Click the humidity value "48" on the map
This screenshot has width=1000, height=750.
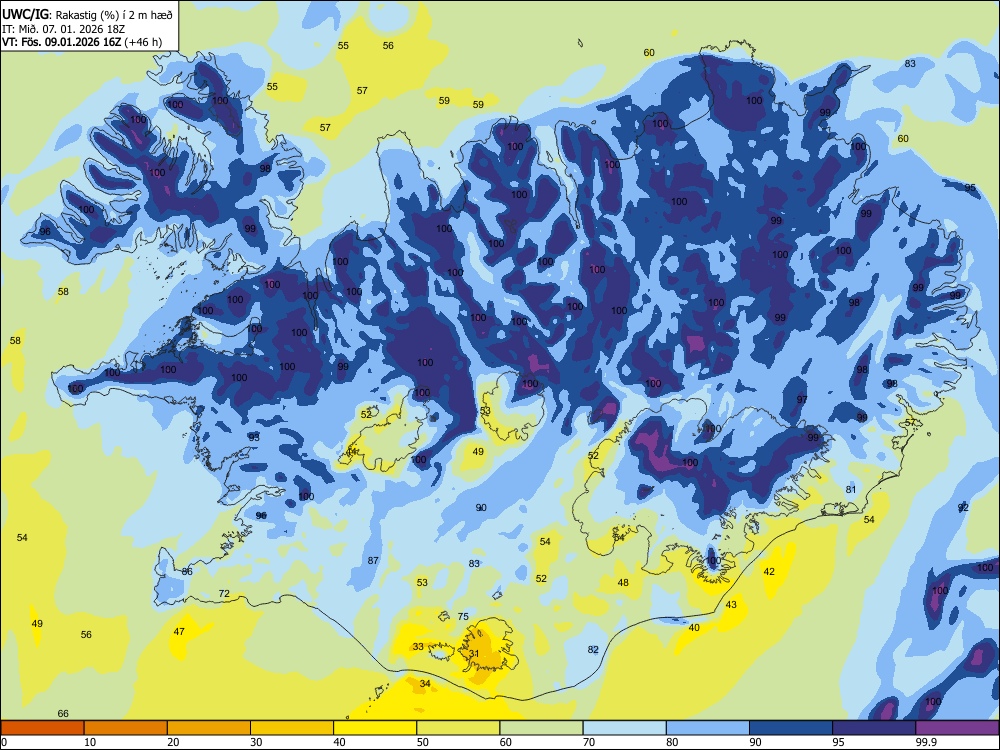623,582
